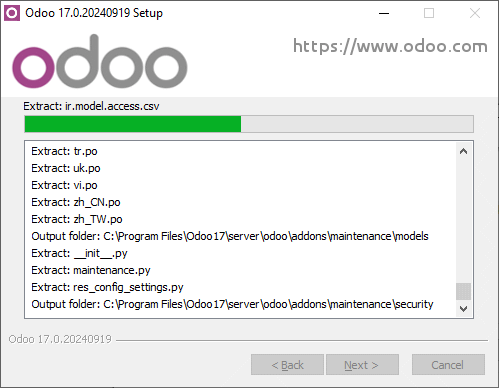Viewport: 499px width, 388px height.
Task: Select the 'Extract: maintenance.py' log line
Action: point(91,270)
